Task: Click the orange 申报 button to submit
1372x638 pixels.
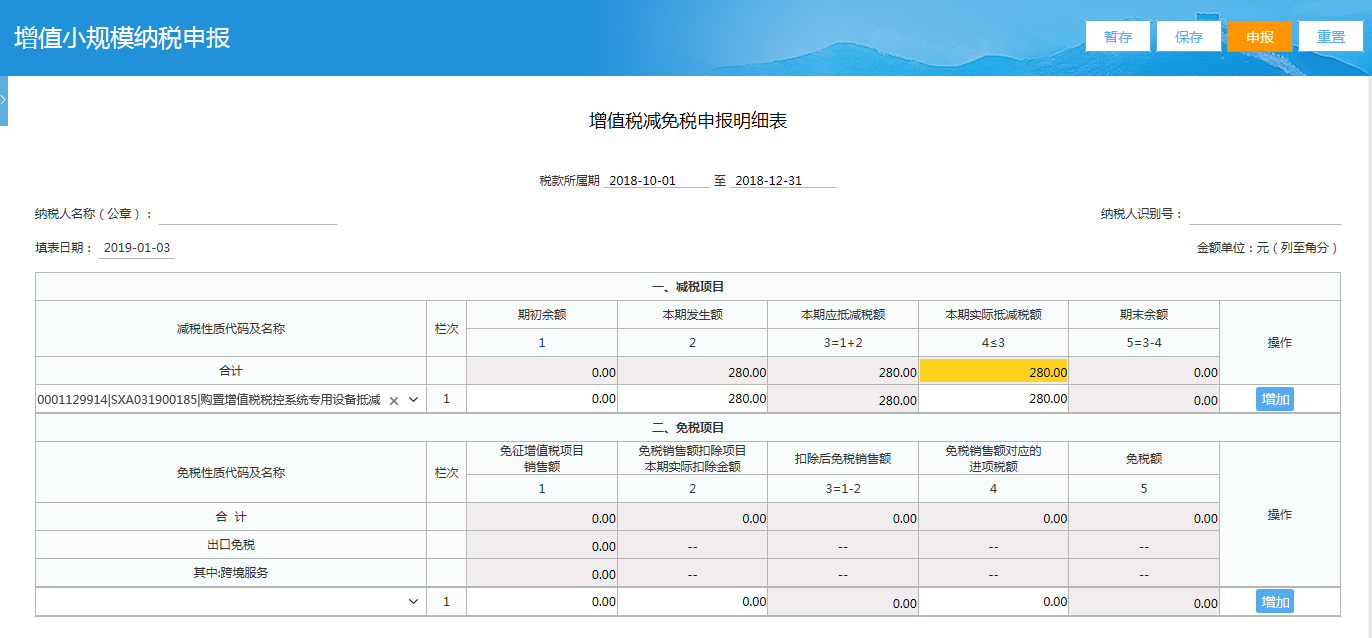Action: pos(1260,36)
